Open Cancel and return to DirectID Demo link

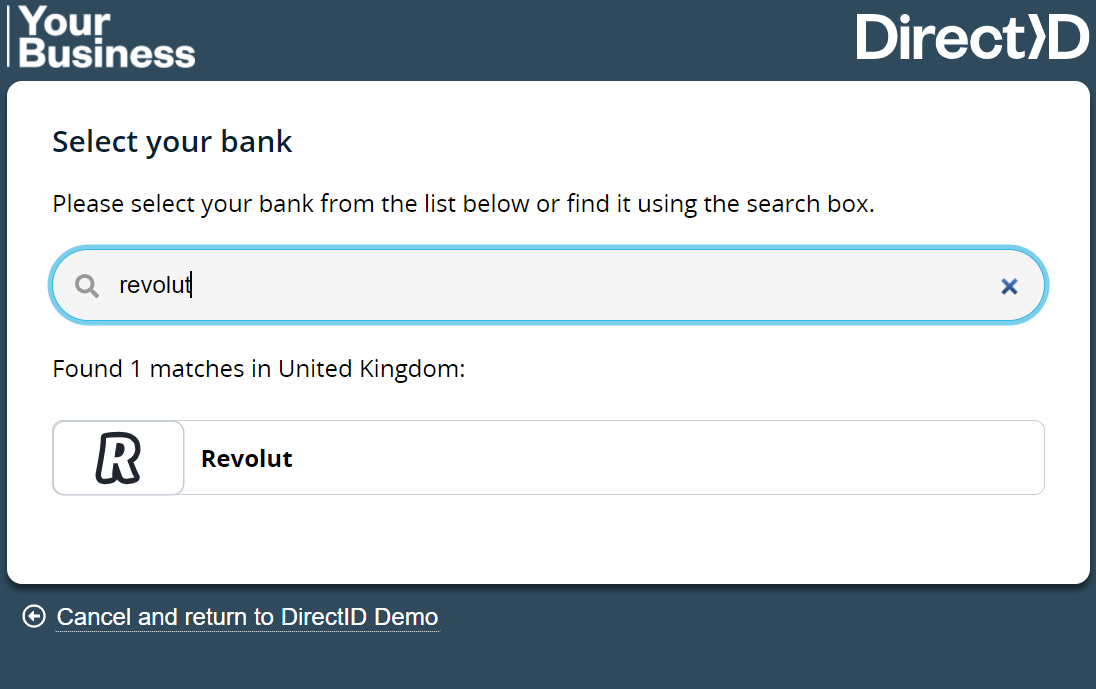247,617
